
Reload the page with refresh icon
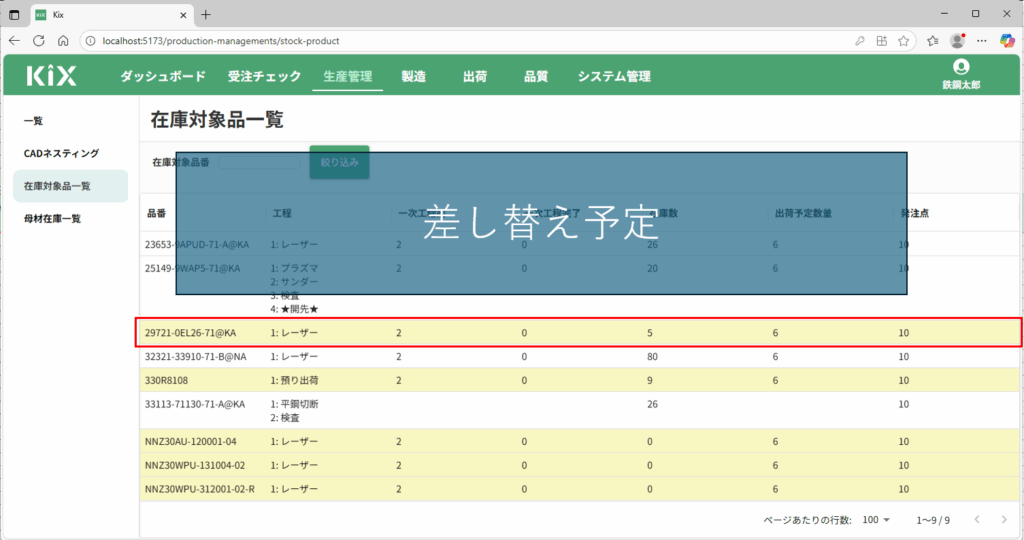pyautogui.click(x=39, y=40)
